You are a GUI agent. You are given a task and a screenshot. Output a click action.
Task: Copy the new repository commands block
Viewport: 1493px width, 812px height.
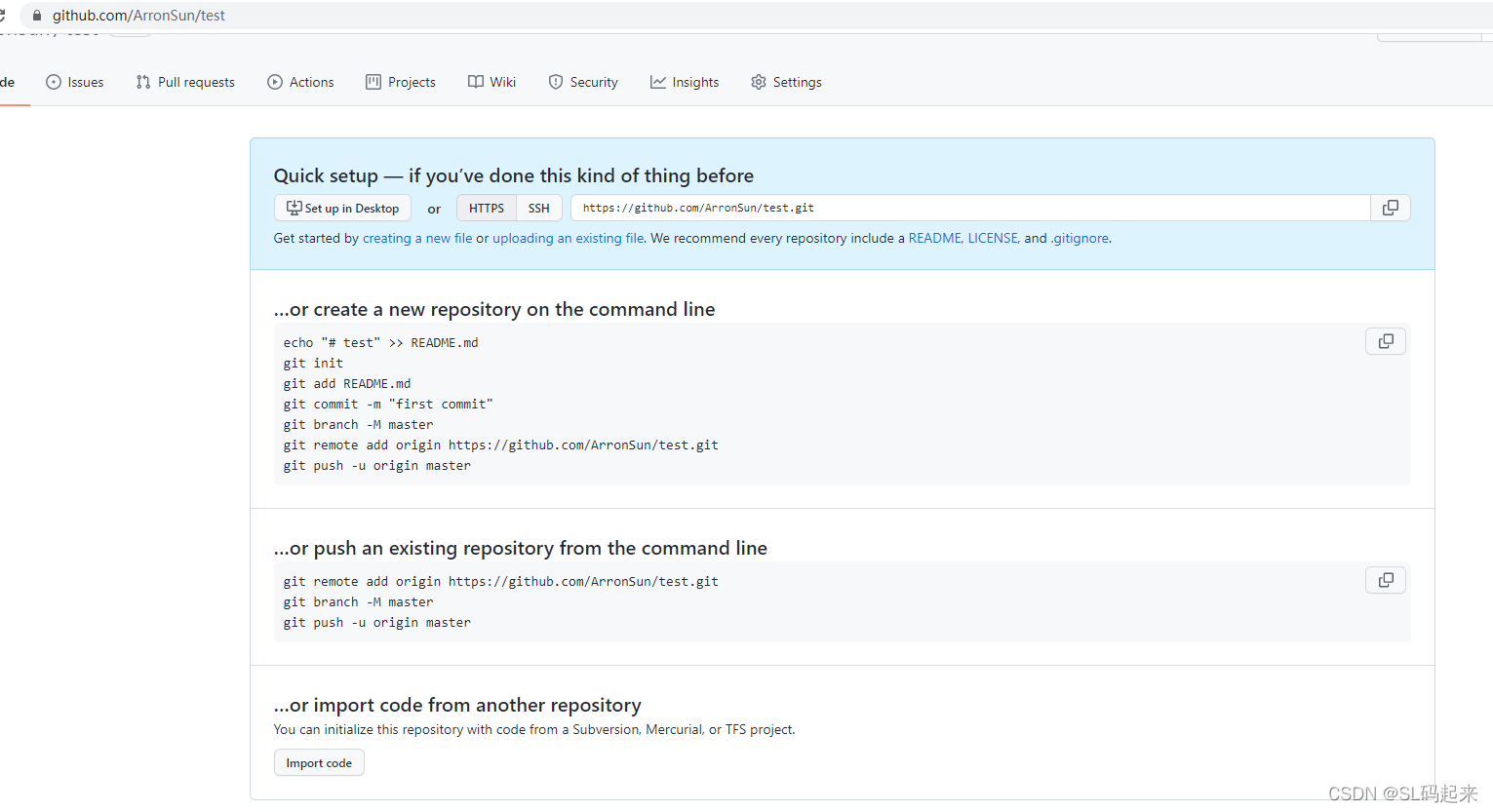1385,341
